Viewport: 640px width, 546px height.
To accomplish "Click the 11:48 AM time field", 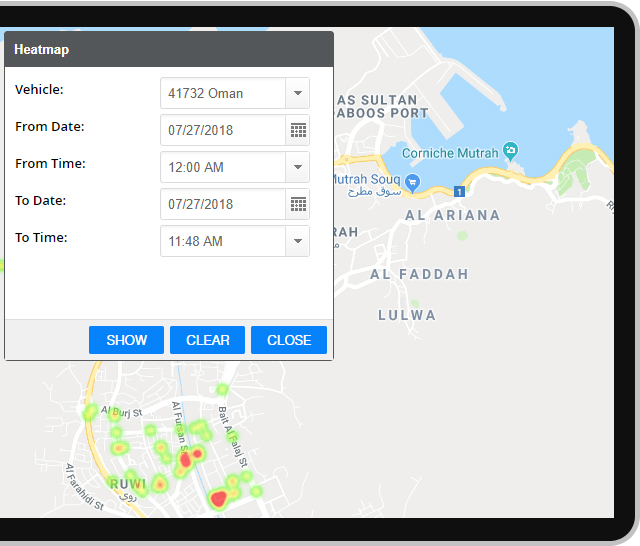I will (x=223, y=241).
